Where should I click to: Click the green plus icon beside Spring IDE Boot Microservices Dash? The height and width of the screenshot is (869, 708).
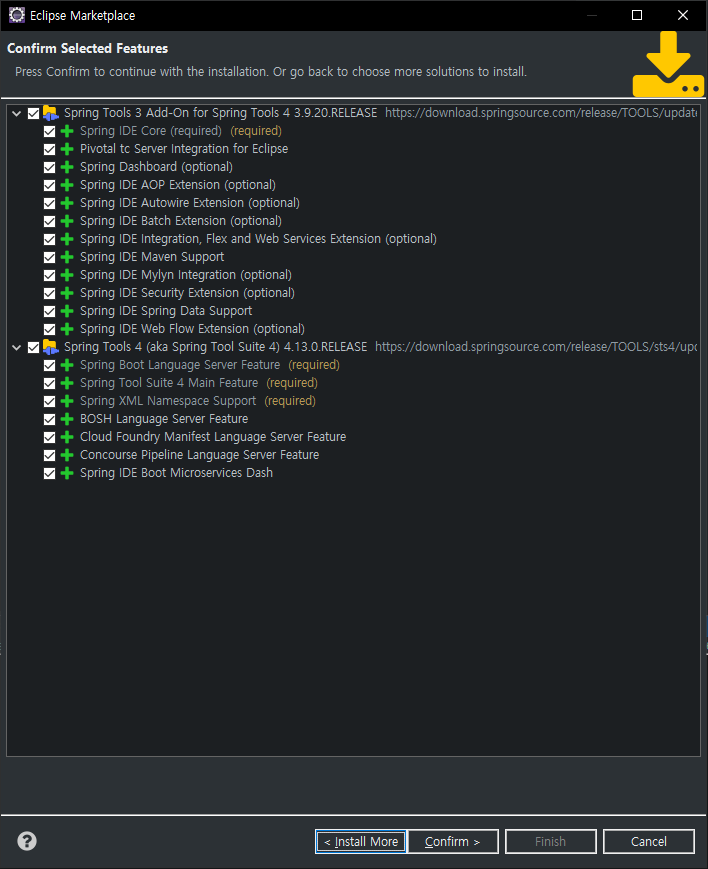pos(67,473)
